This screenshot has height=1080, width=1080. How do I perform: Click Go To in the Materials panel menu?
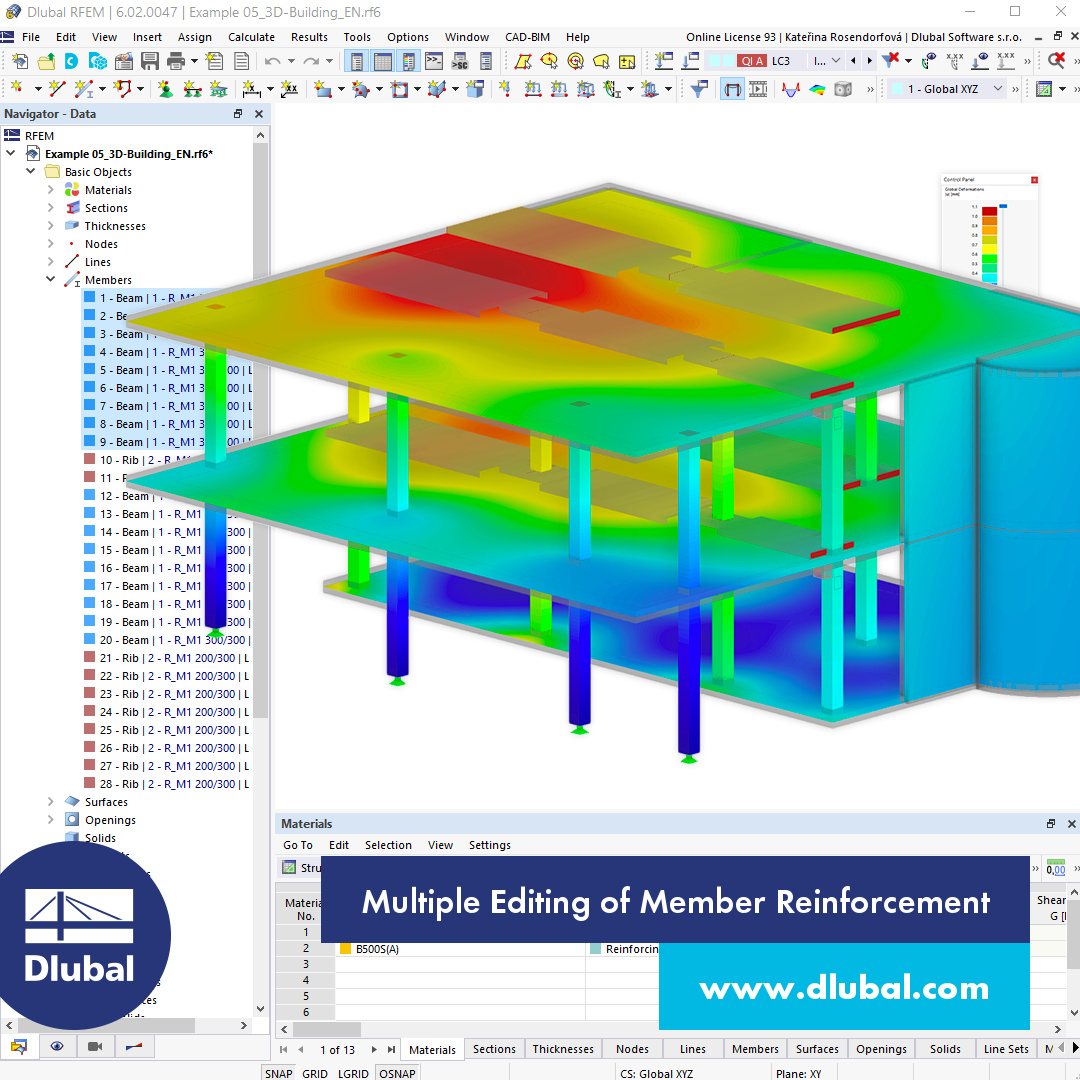(297, 845)
